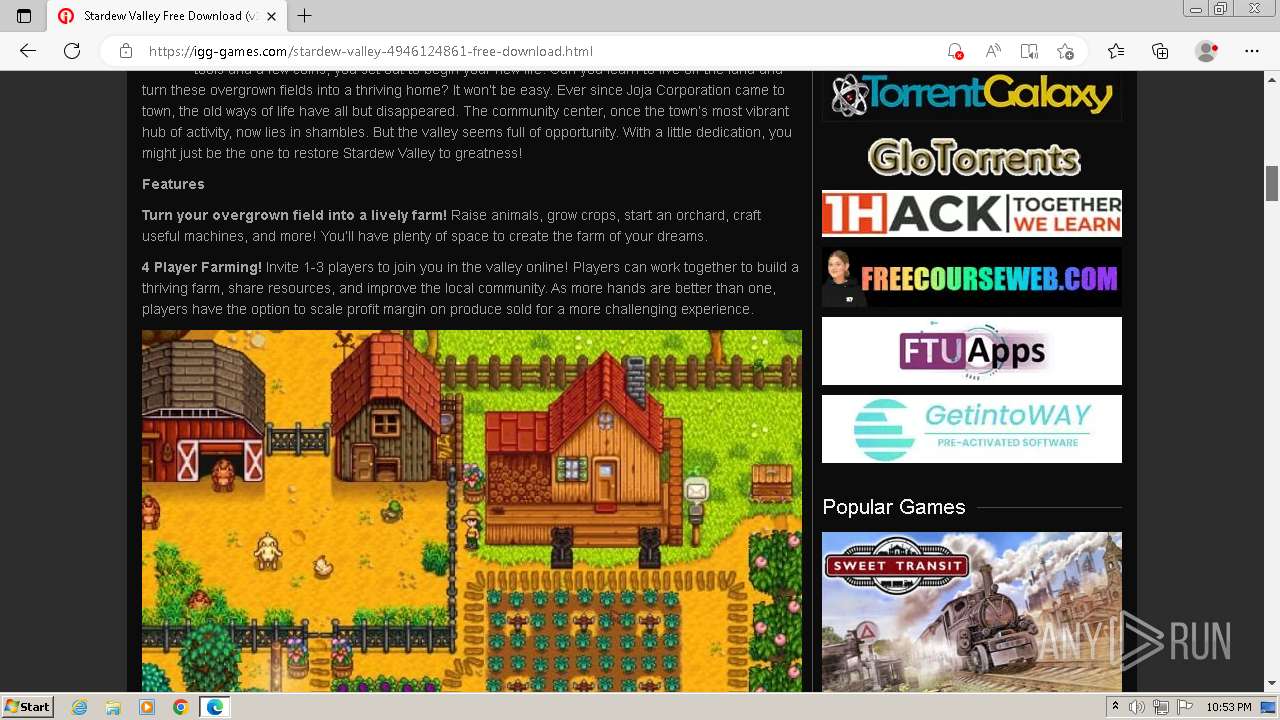Click the Stardew Valley farm screenshot
1280x720 pixels.
(x=472, y=511)
